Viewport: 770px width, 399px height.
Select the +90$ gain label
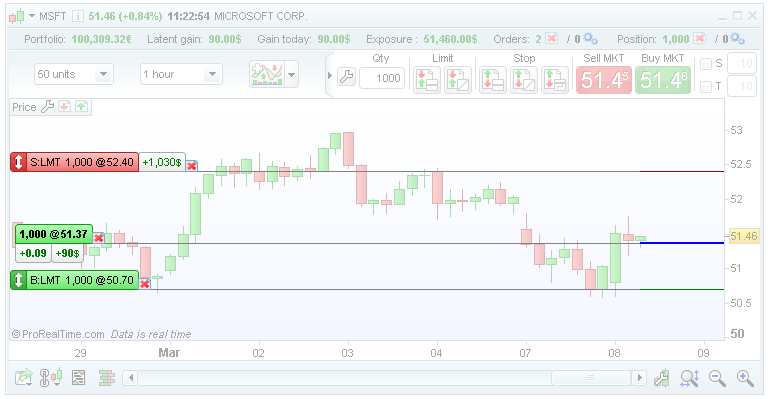click(x=67, y=253)
